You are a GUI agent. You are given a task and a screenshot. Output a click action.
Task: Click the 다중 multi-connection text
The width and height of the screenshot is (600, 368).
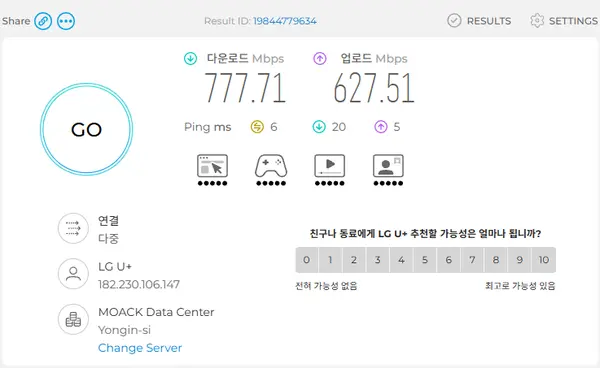(109, 239)
